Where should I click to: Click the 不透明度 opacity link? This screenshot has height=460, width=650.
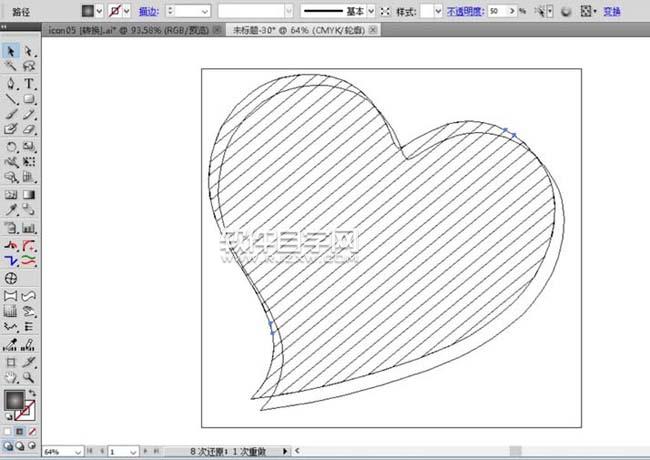tap(464, 10)
